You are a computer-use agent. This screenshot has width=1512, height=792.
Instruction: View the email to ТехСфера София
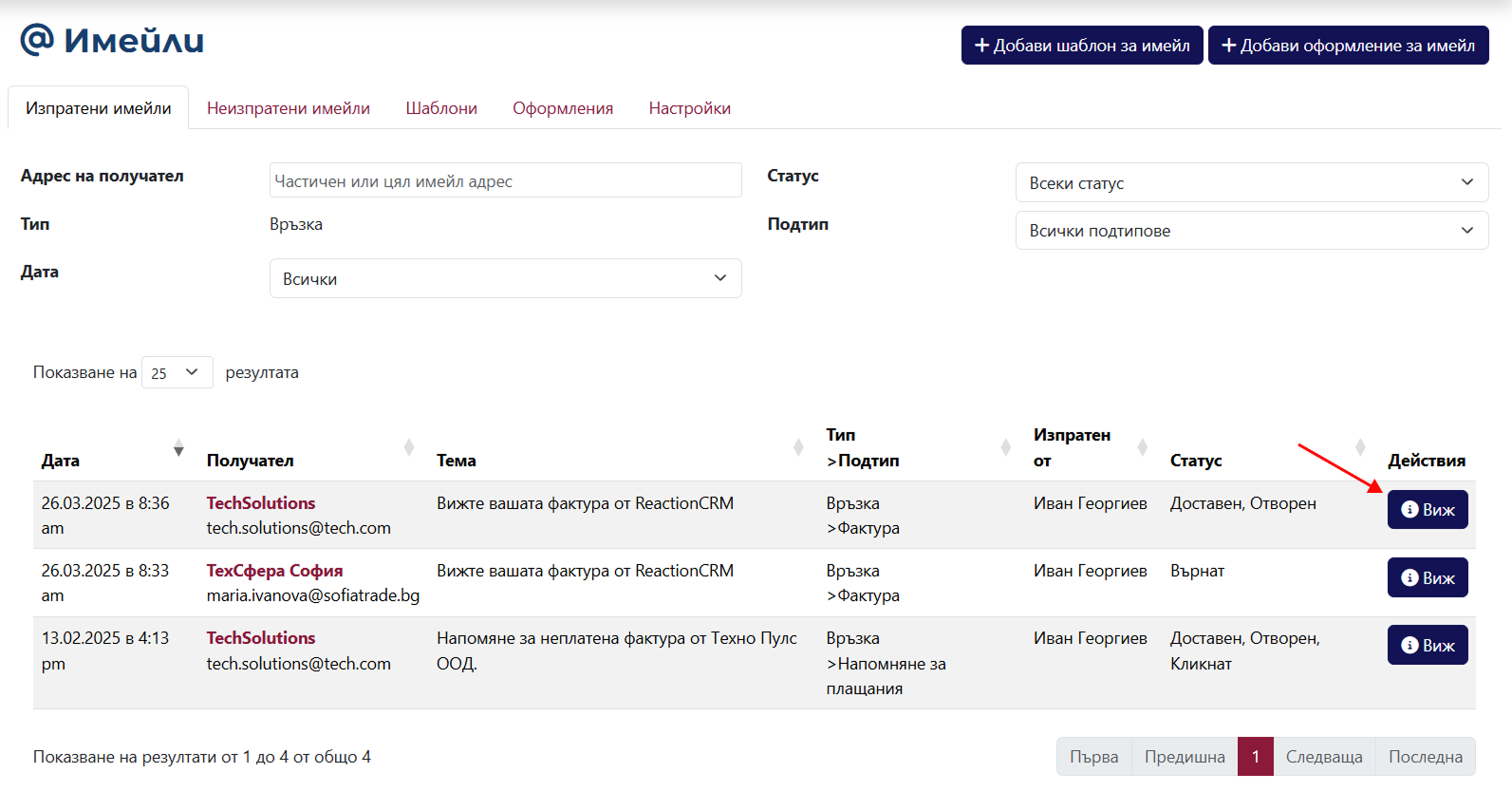(1428, 577)
